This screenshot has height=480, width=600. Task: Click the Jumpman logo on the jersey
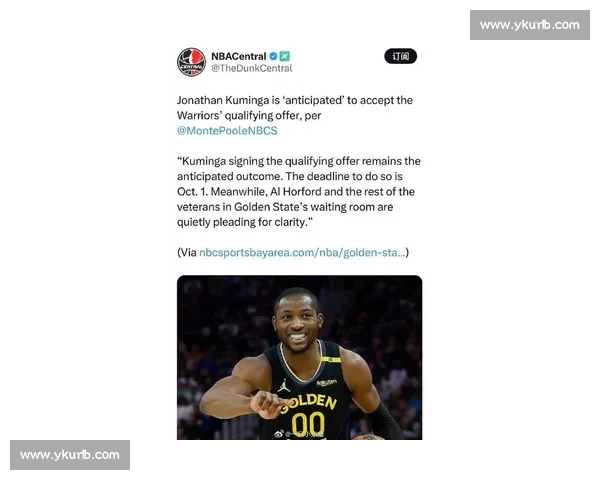[x=284, y=385]
